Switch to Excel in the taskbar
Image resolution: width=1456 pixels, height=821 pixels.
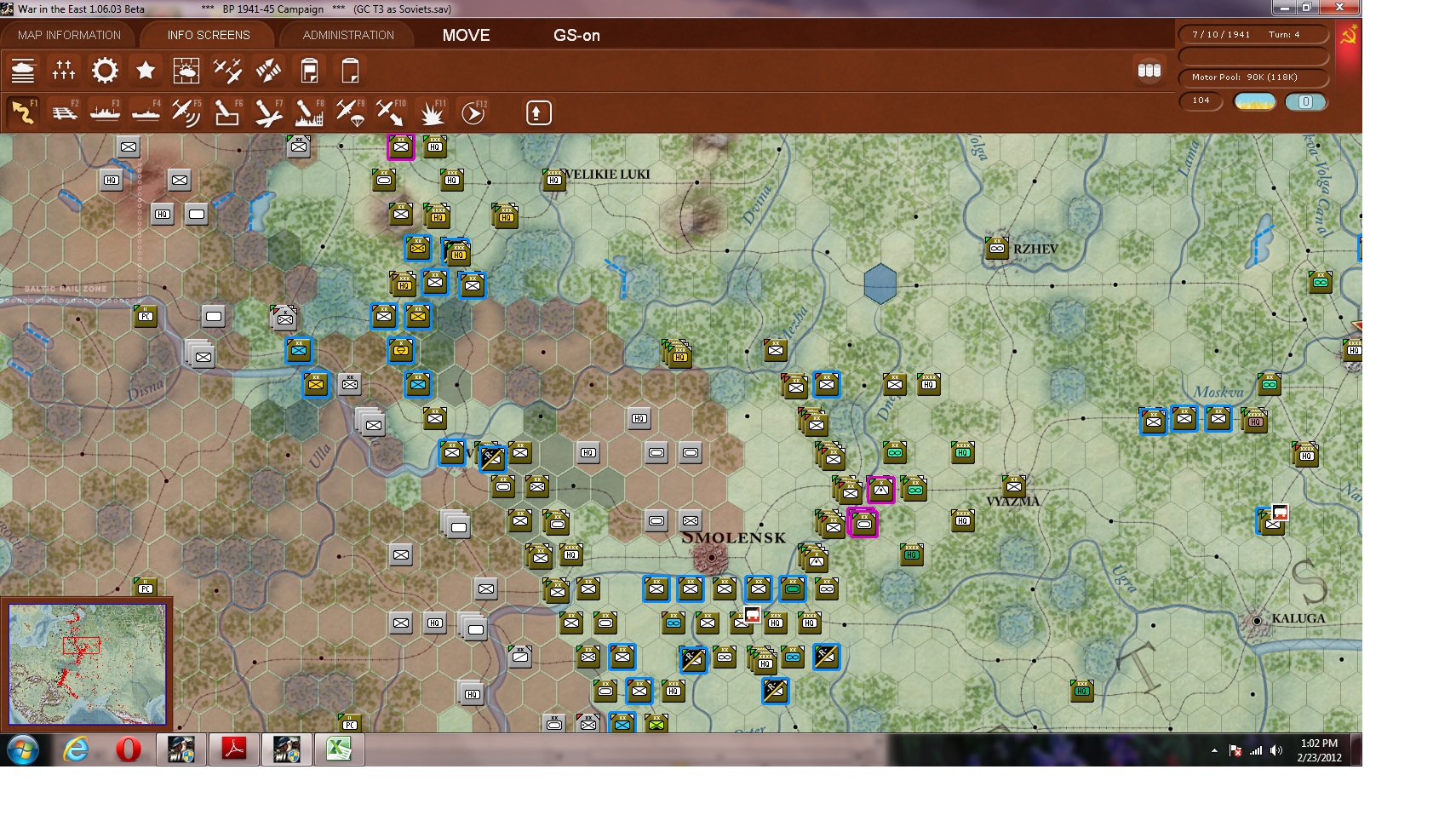(339, 749)
